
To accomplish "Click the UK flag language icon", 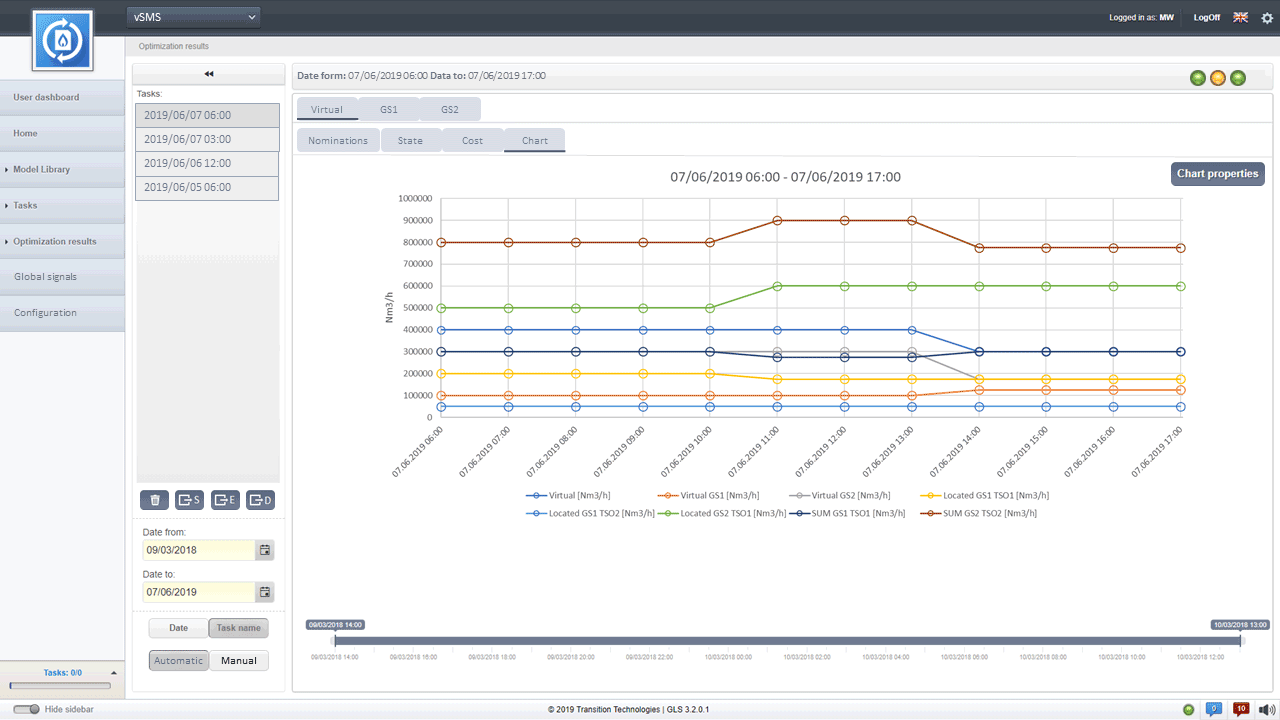I will tap(1240, 18).
